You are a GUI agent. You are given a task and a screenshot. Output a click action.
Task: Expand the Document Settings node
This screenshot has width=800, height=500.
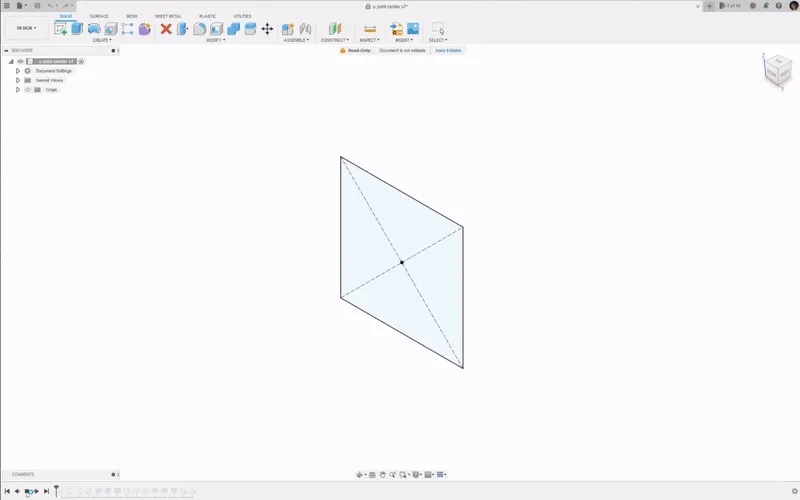[x=18, y=71]
